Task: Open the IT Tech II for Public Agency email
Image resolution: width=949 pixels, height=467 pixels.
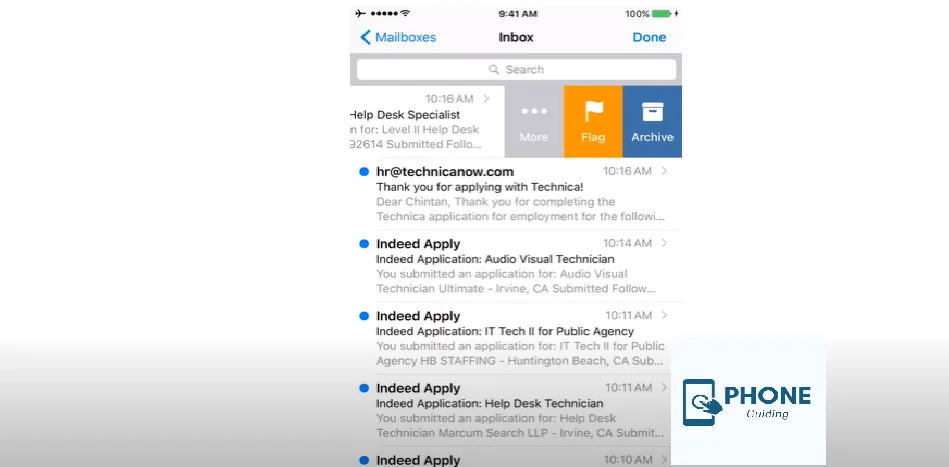Action: [x=516, y=338]
